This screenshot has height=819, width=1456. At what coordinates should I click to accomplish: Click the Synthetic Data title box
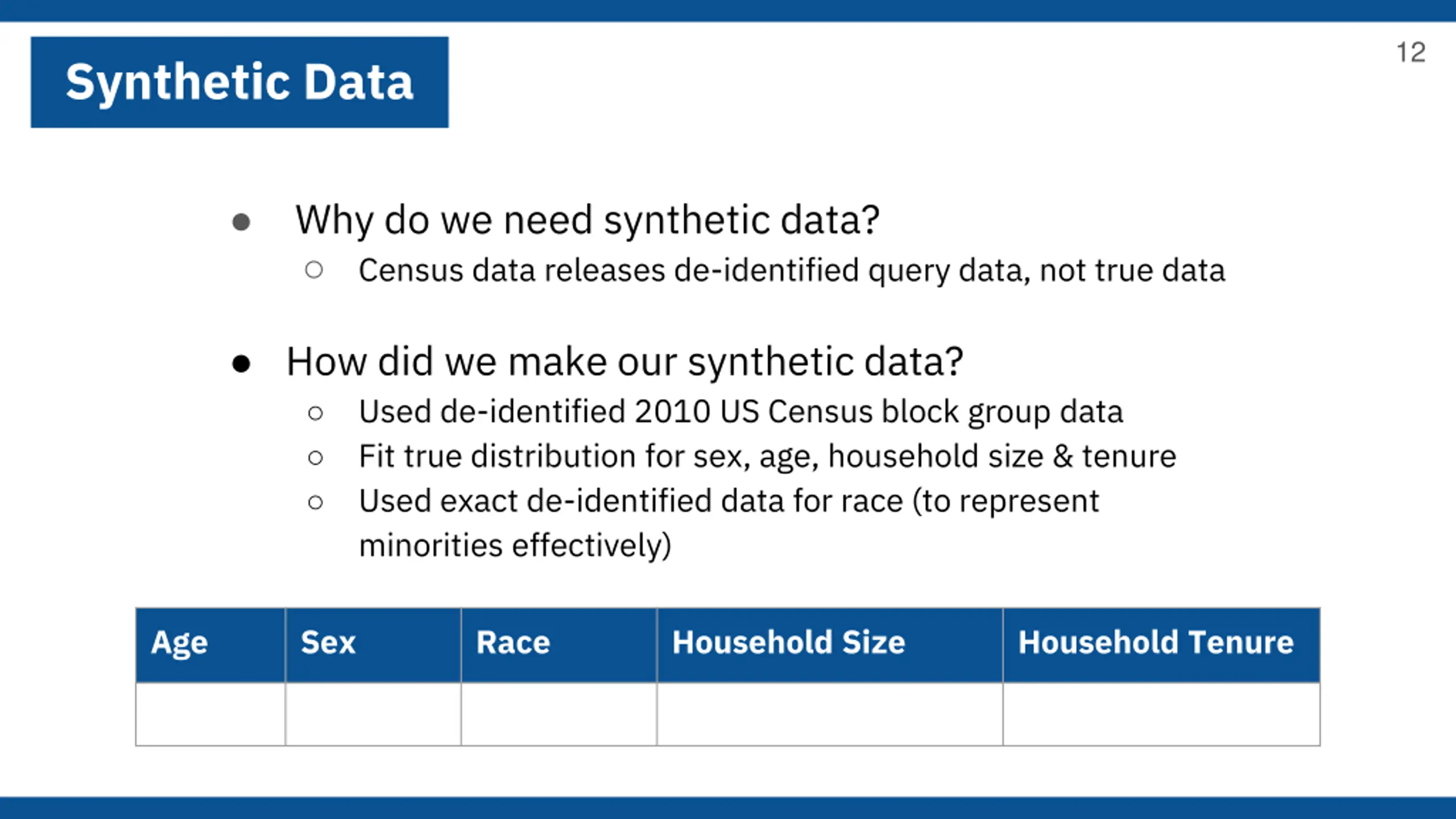click(x=239, y=82)
